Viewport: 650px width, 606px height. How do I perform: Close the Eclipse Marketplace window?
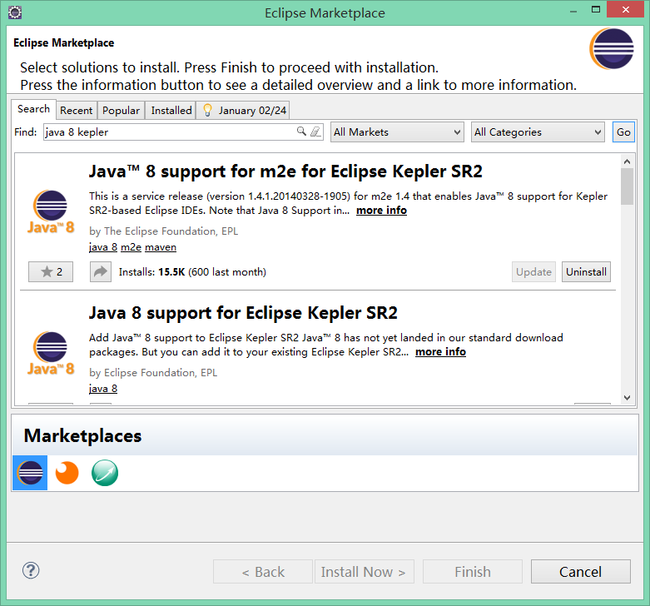click(626, 10)
